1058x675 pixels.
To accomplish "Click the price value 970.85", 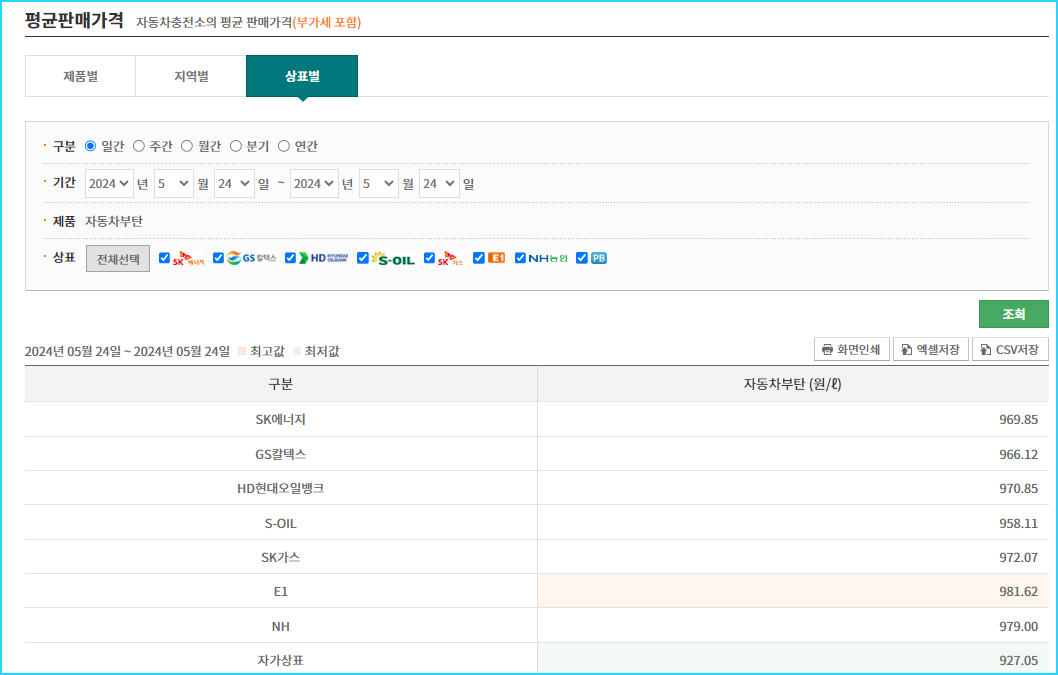I will (x=1018, y=488).
